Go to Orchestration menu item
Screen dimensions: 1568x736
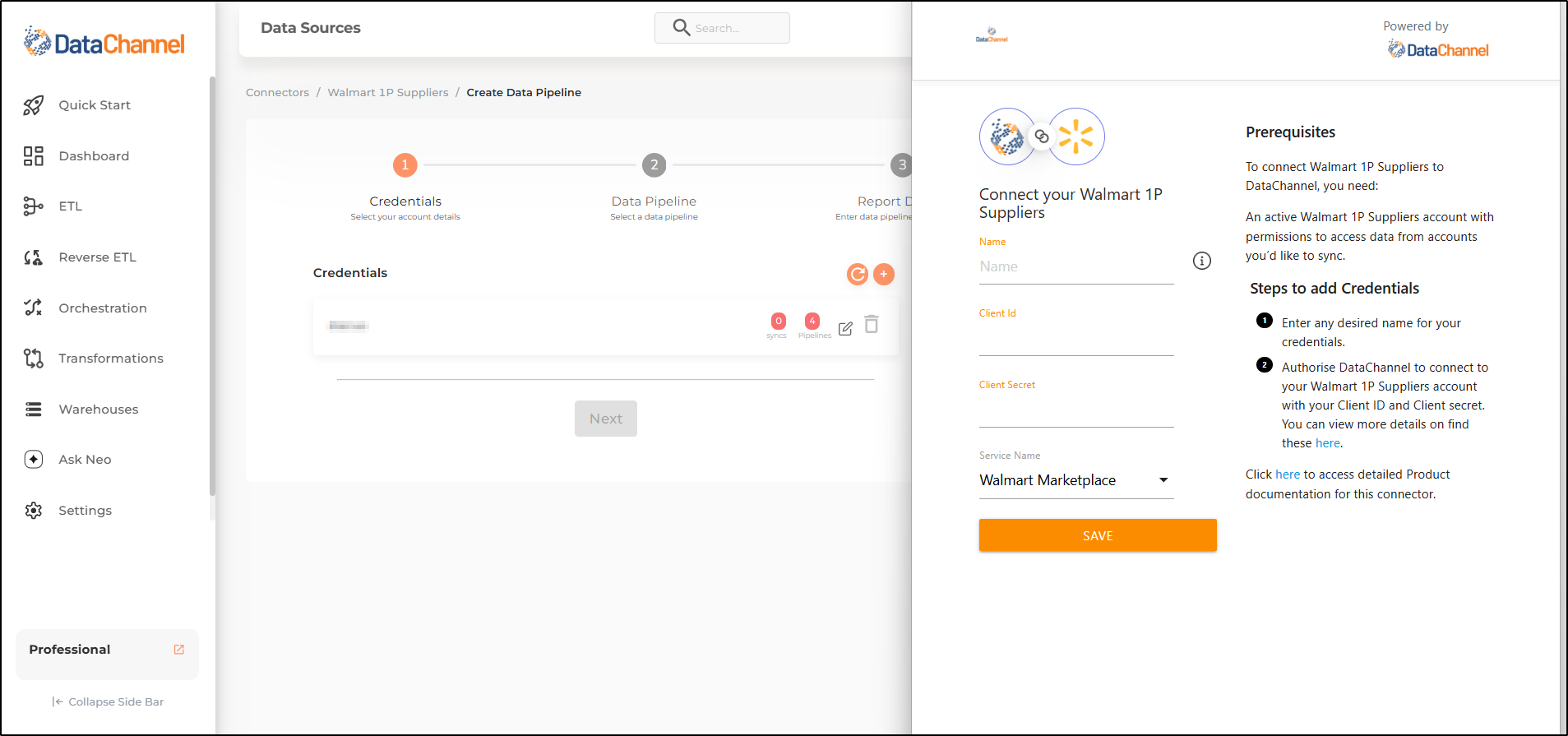coord(103,308)
